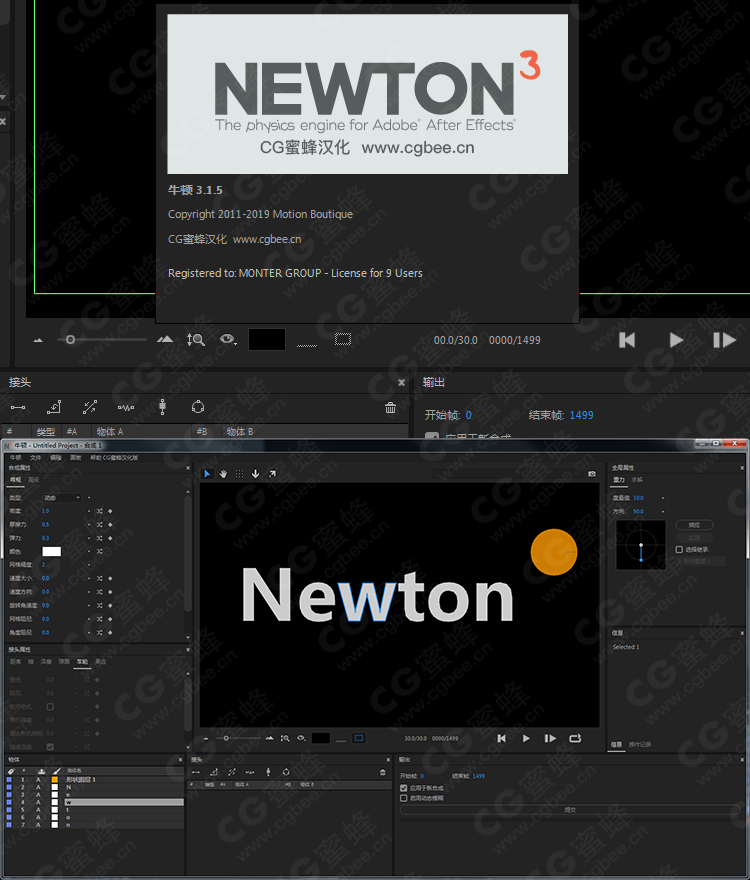Click the camera snapshot icon above the preview
This screenshot has width=750, height=880.
tap(592, 474)
